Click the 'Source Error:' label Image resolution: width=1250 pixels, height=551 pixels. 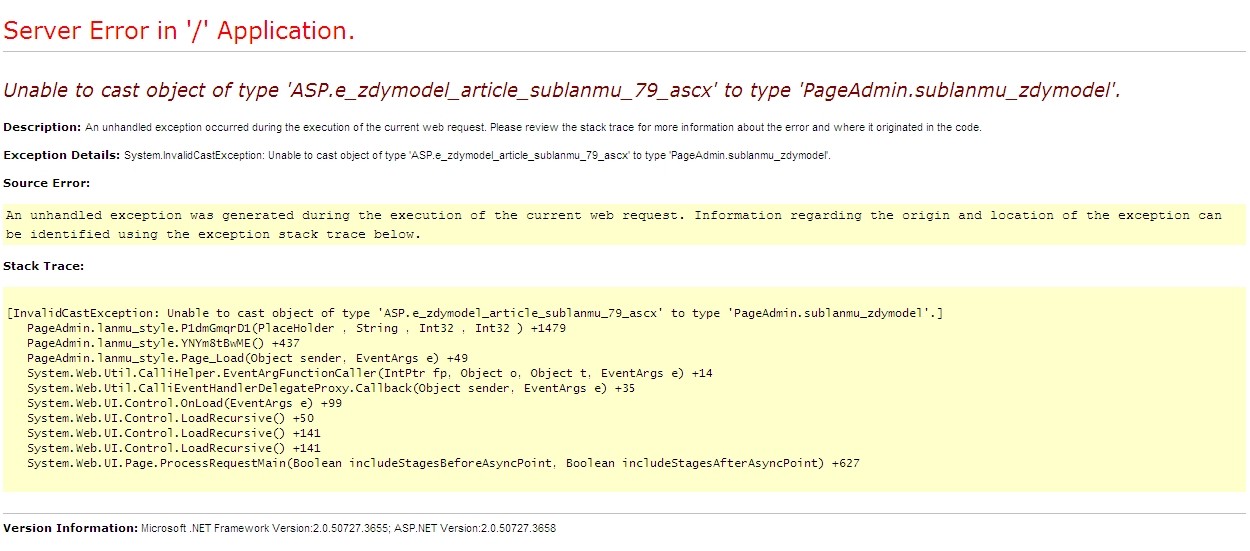[x=46, y=183]
